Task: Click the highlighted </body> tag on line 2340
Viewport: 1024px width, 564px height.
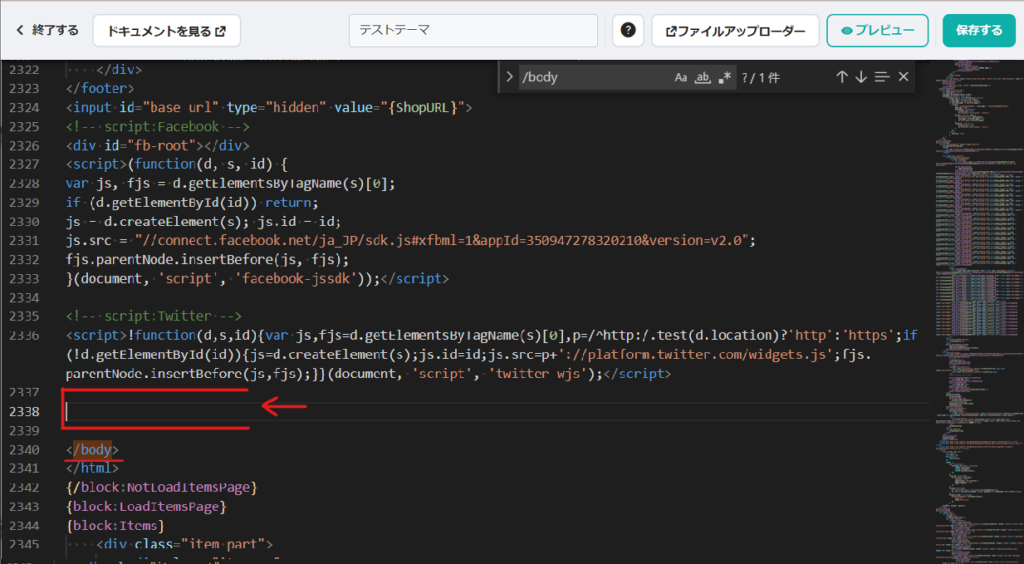Action: point(92,450)
